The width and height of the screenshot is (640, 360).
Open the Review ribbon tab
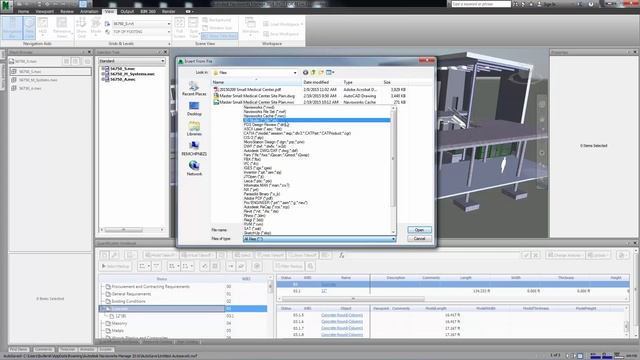[67, 11]
